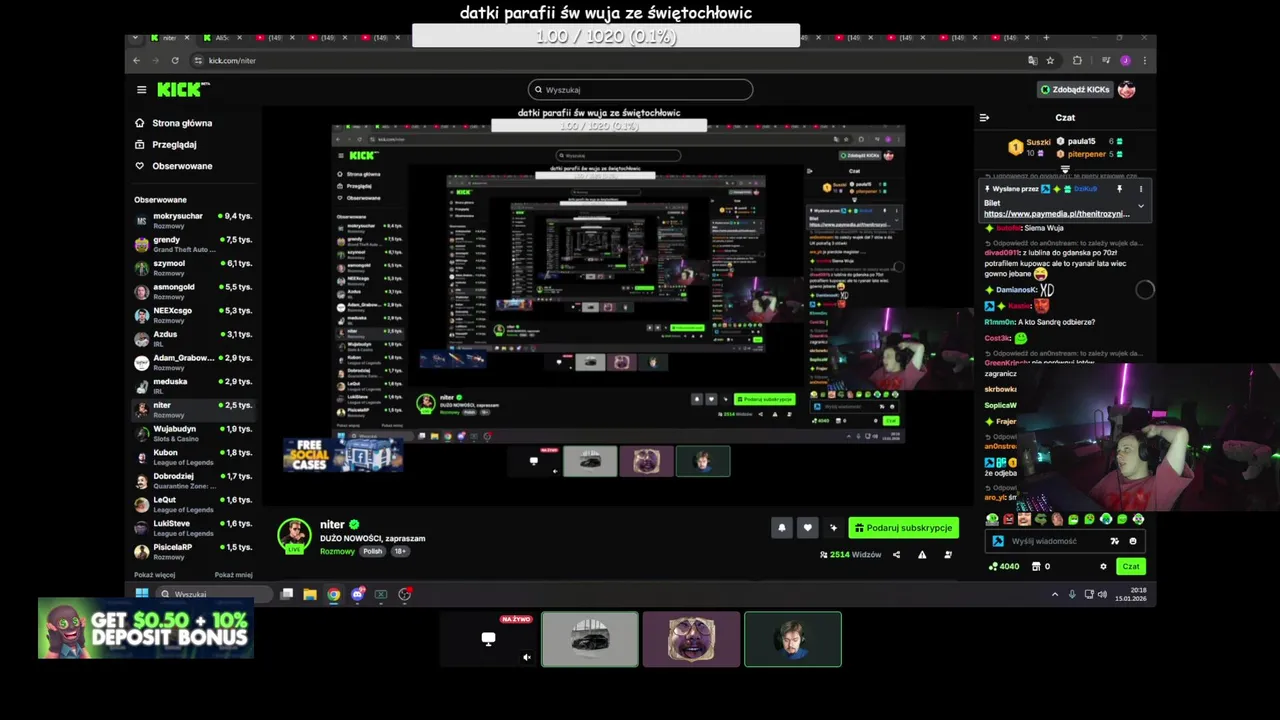Toggle the heart follow button

(x=808, y=527)
